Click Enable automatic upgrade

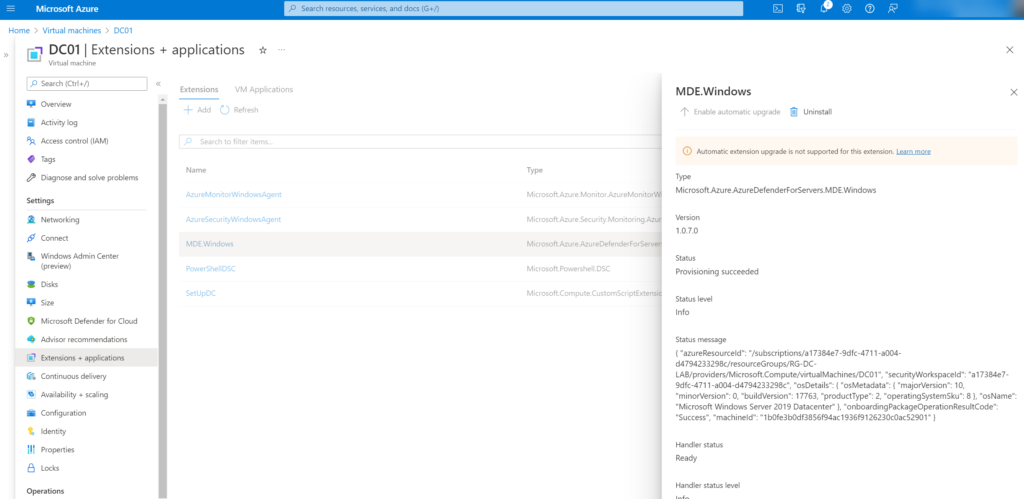point(730,112)
